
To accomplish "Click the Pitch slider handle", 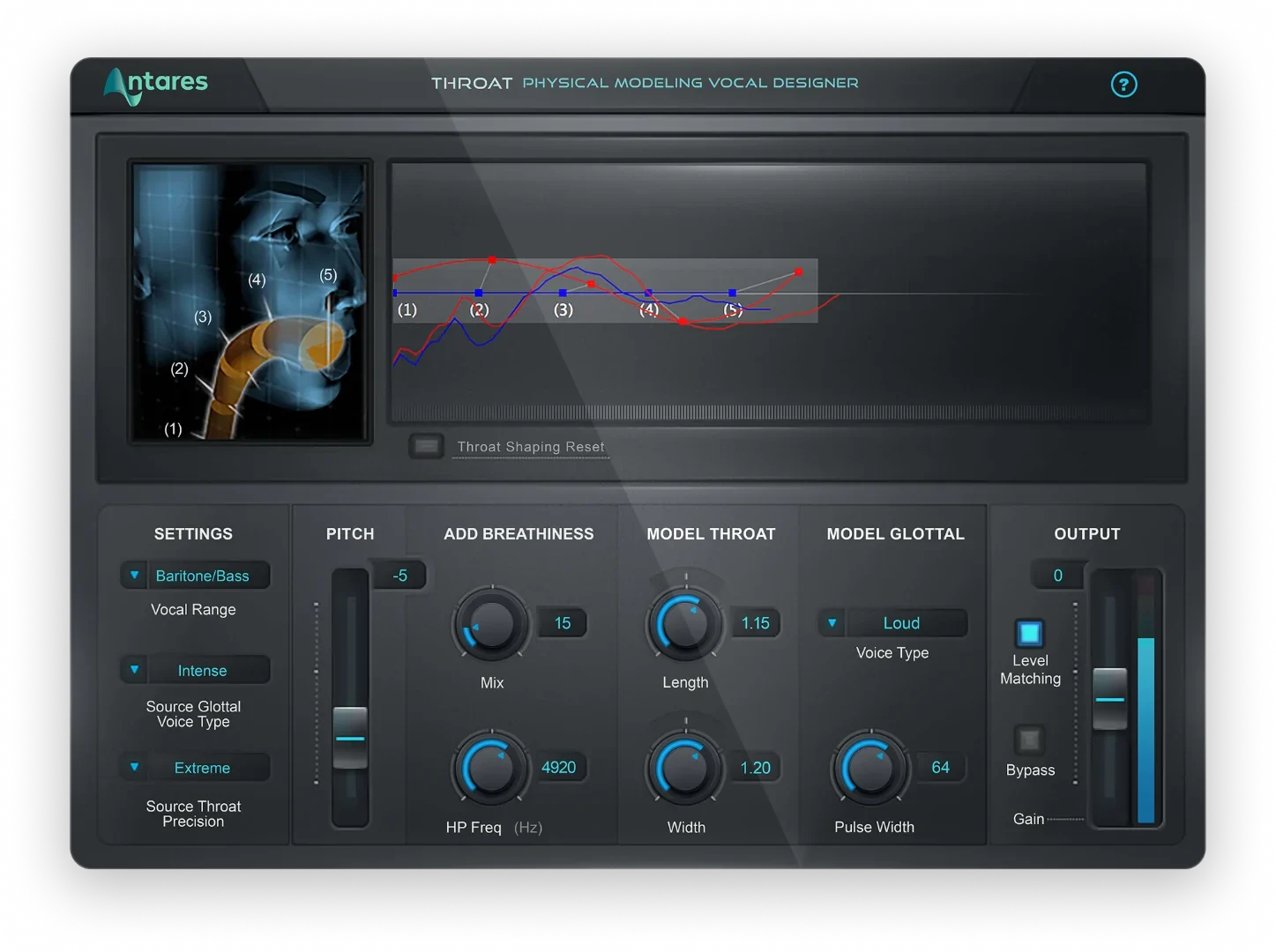I will tap(350, 738).
